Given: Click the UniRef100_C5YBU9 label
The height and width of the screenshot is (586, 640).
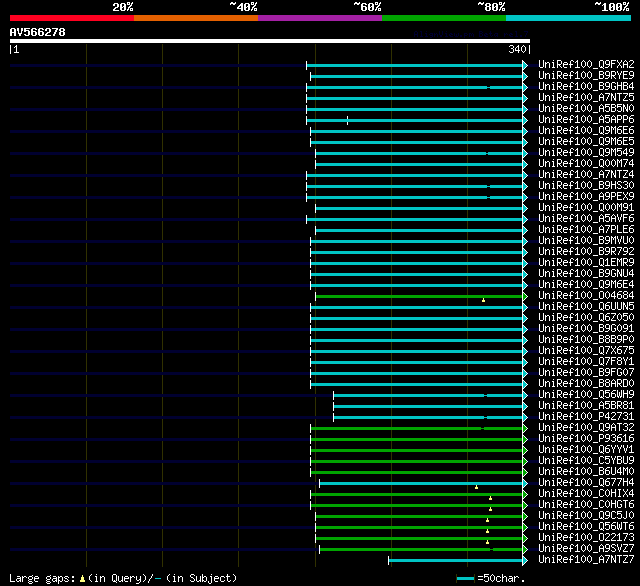Looking at the screenshot, I should (x=586, y=461).
